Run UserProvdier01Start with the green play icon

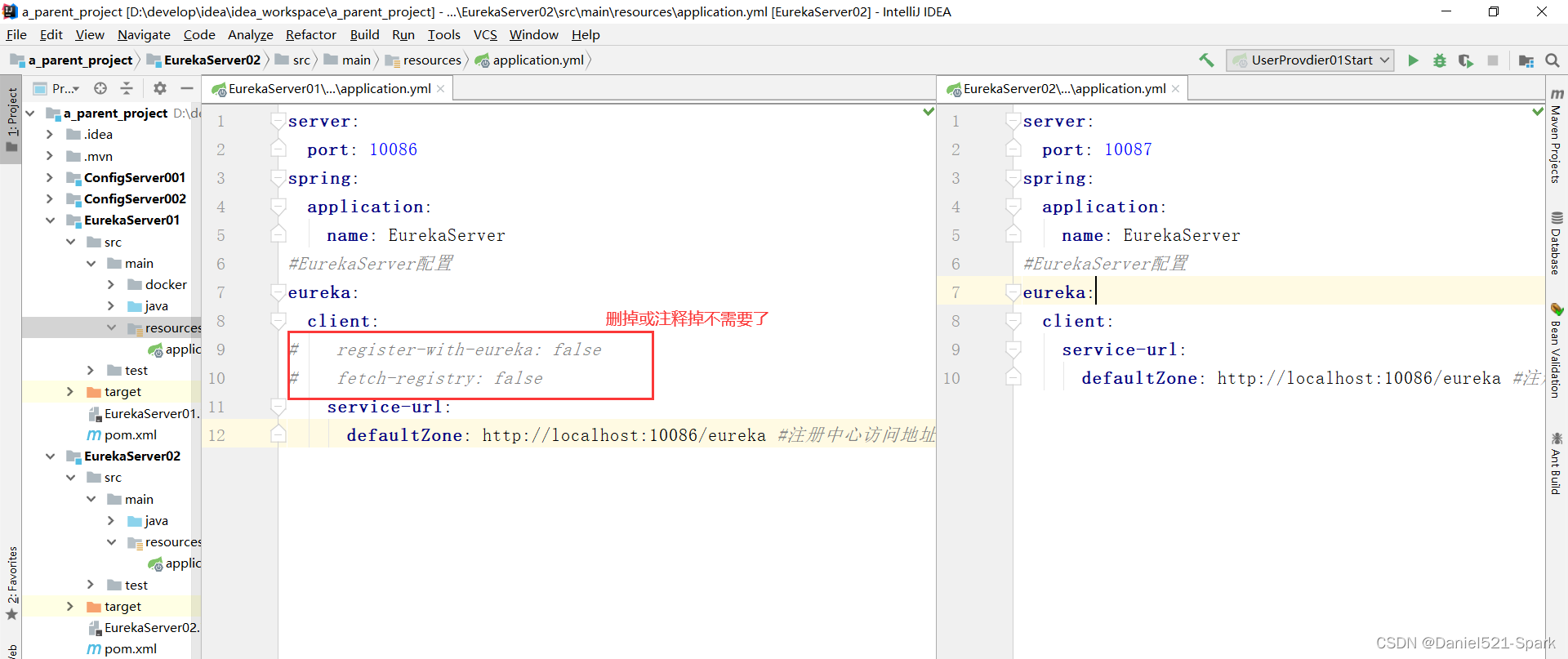pyautogui.click(x=1413, y=60)
